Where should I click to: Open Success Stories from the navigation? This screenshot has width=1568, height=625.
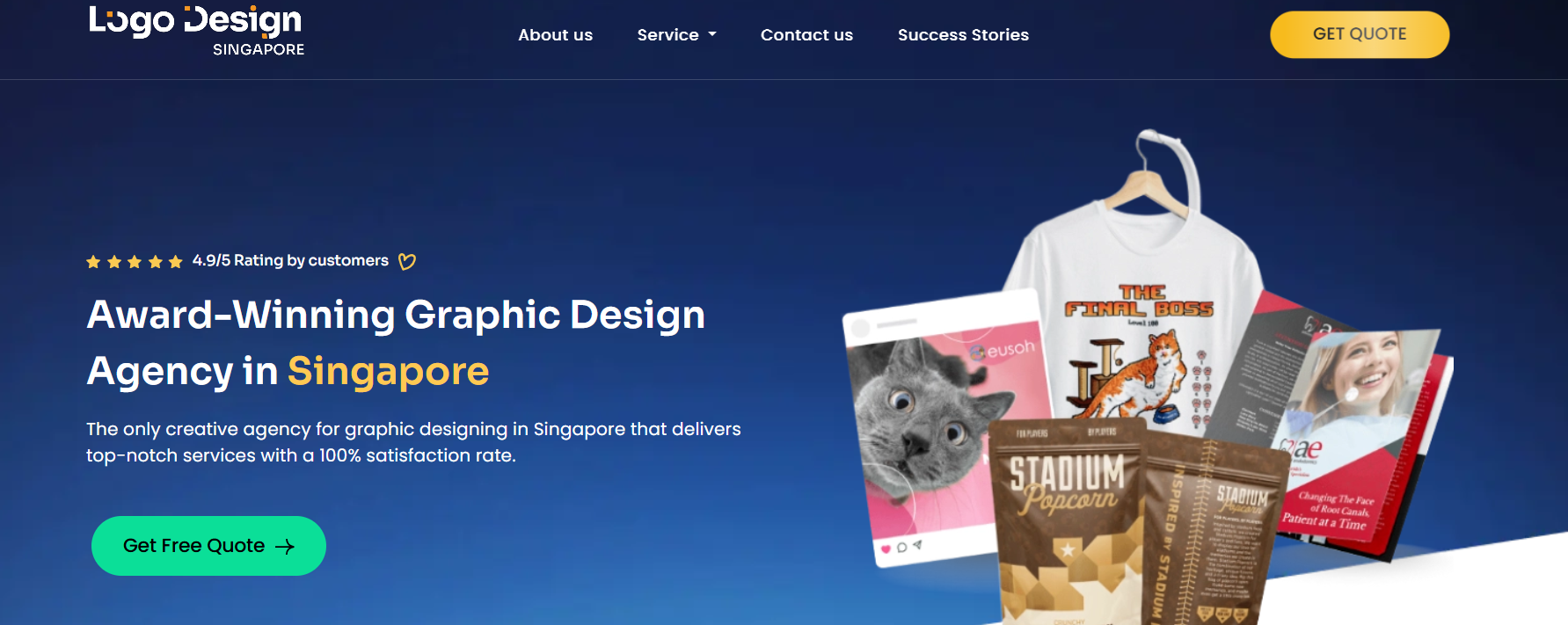[963, 35]
